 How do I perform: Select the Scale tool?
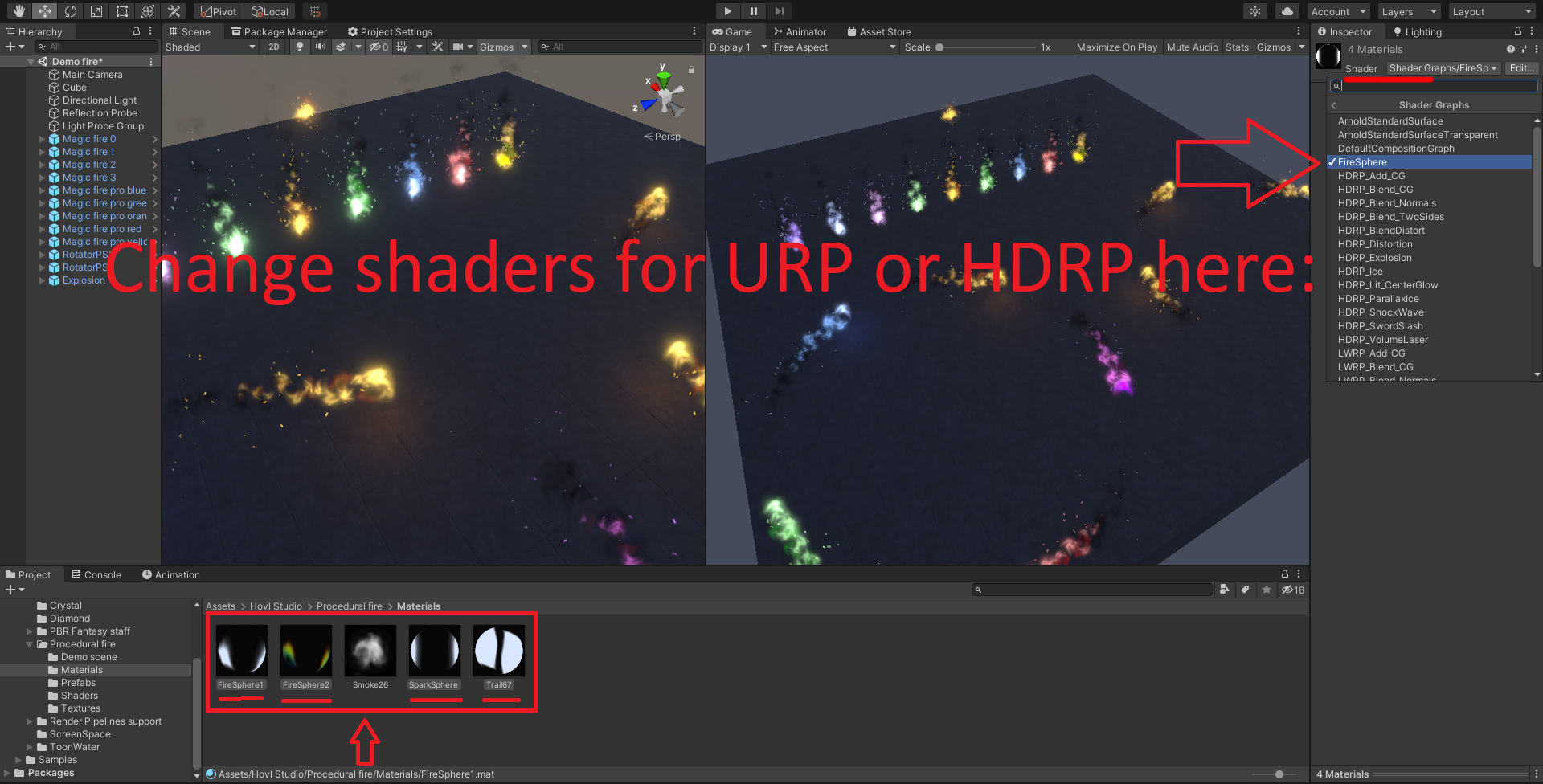point(96,11)
